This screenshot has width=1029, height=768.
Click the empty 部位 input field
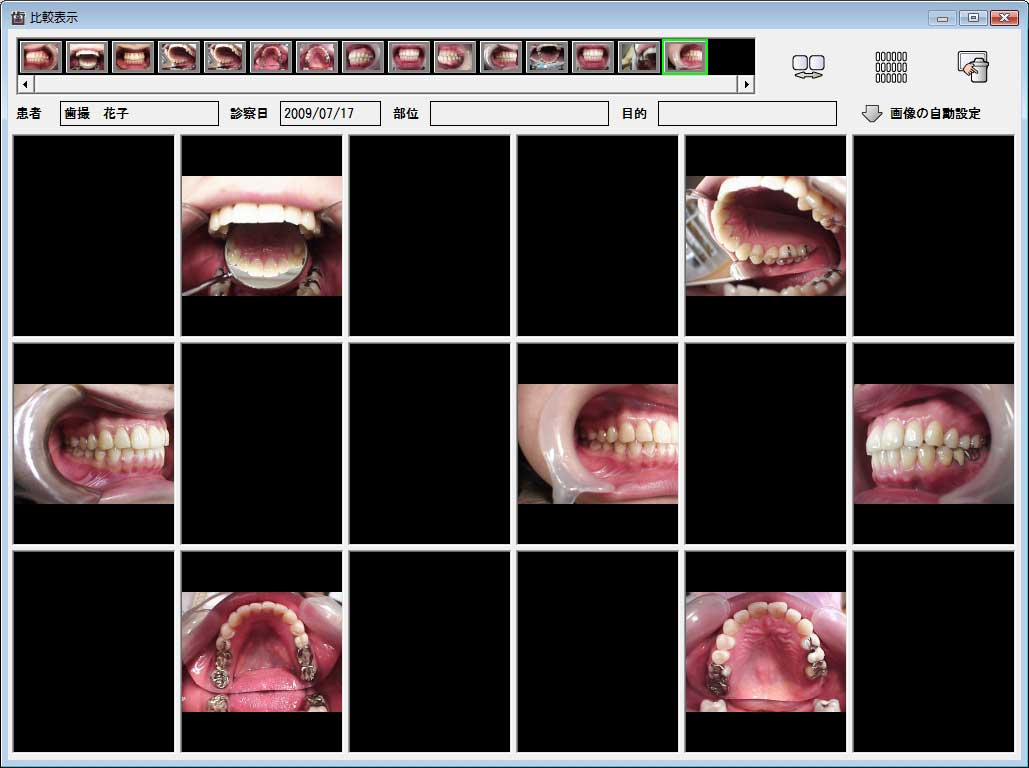point(519,114)
